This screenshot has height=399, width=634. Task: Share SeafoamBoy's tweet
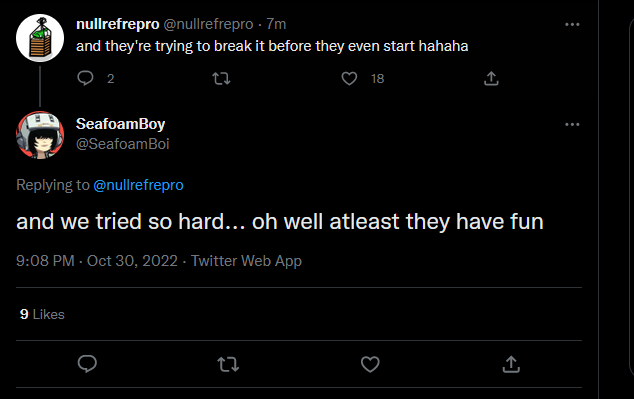pyautogui.click(x=511, y=364)
